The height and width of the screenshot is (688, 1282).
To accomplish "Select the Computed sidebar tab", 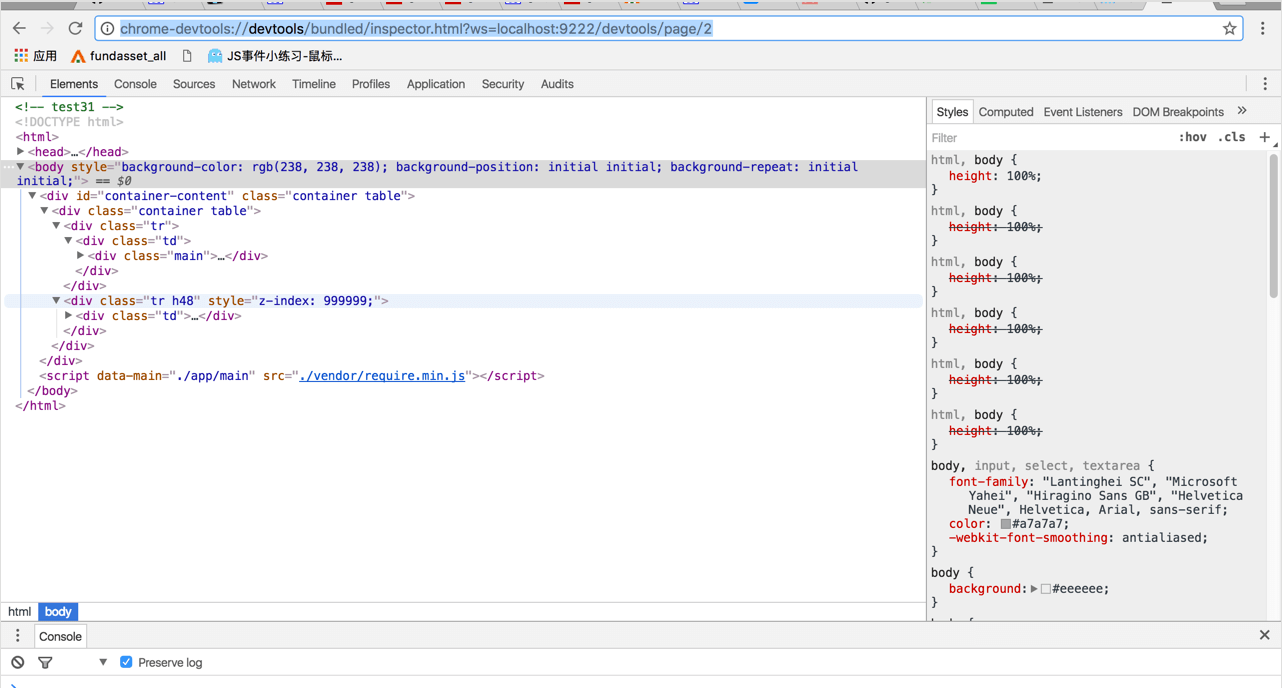I will (1006, 112).
